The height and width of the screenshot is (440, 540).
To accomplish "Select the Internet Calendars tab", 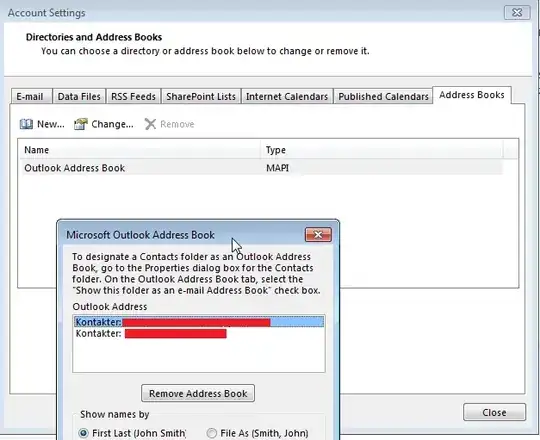I will [x=287, y=96].
